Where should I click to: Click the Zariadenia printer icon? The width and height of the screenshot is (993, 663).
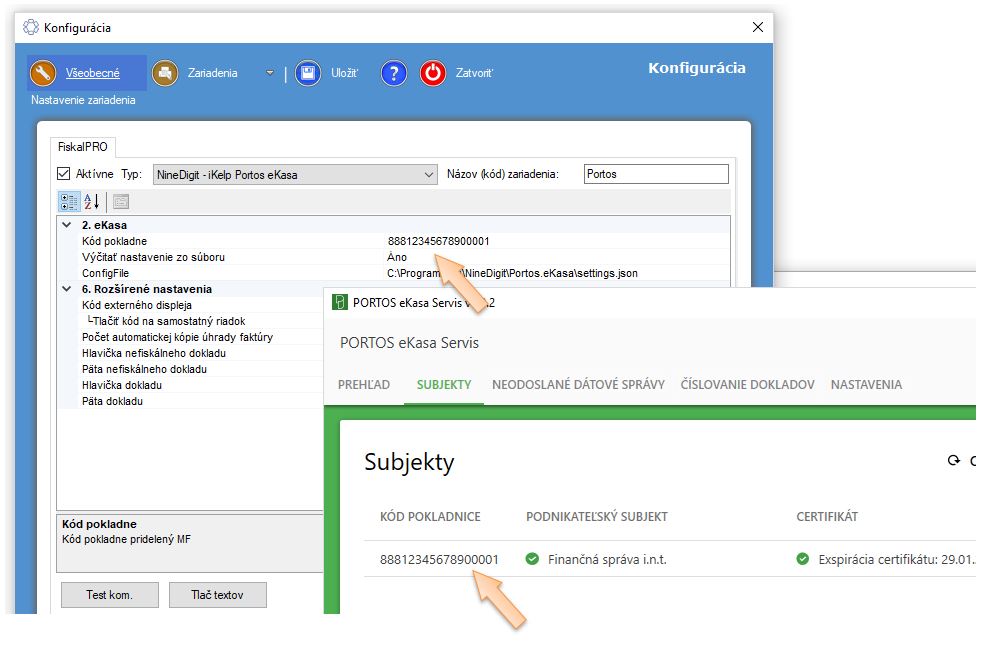pyautogui.click(x=164, y=73)
